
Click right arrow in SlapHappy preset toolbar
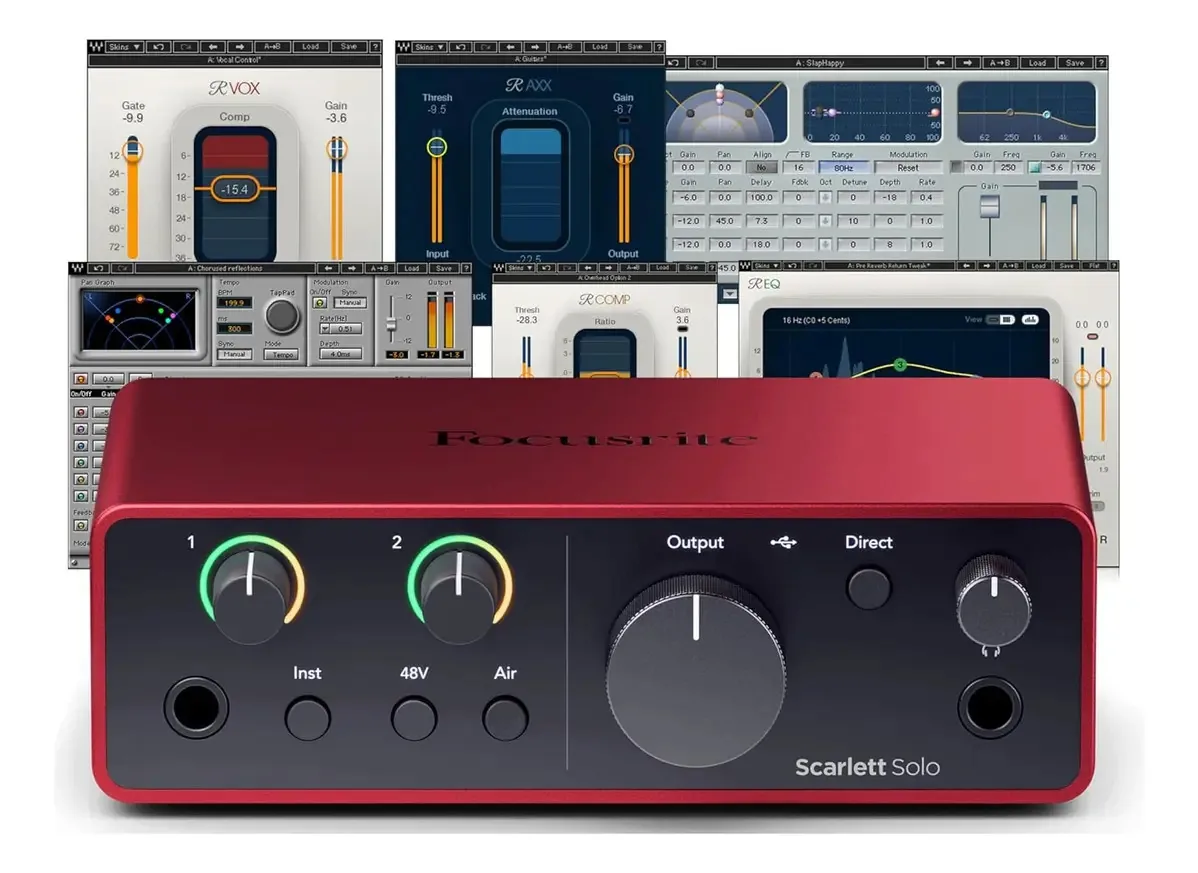pos(967,63)
